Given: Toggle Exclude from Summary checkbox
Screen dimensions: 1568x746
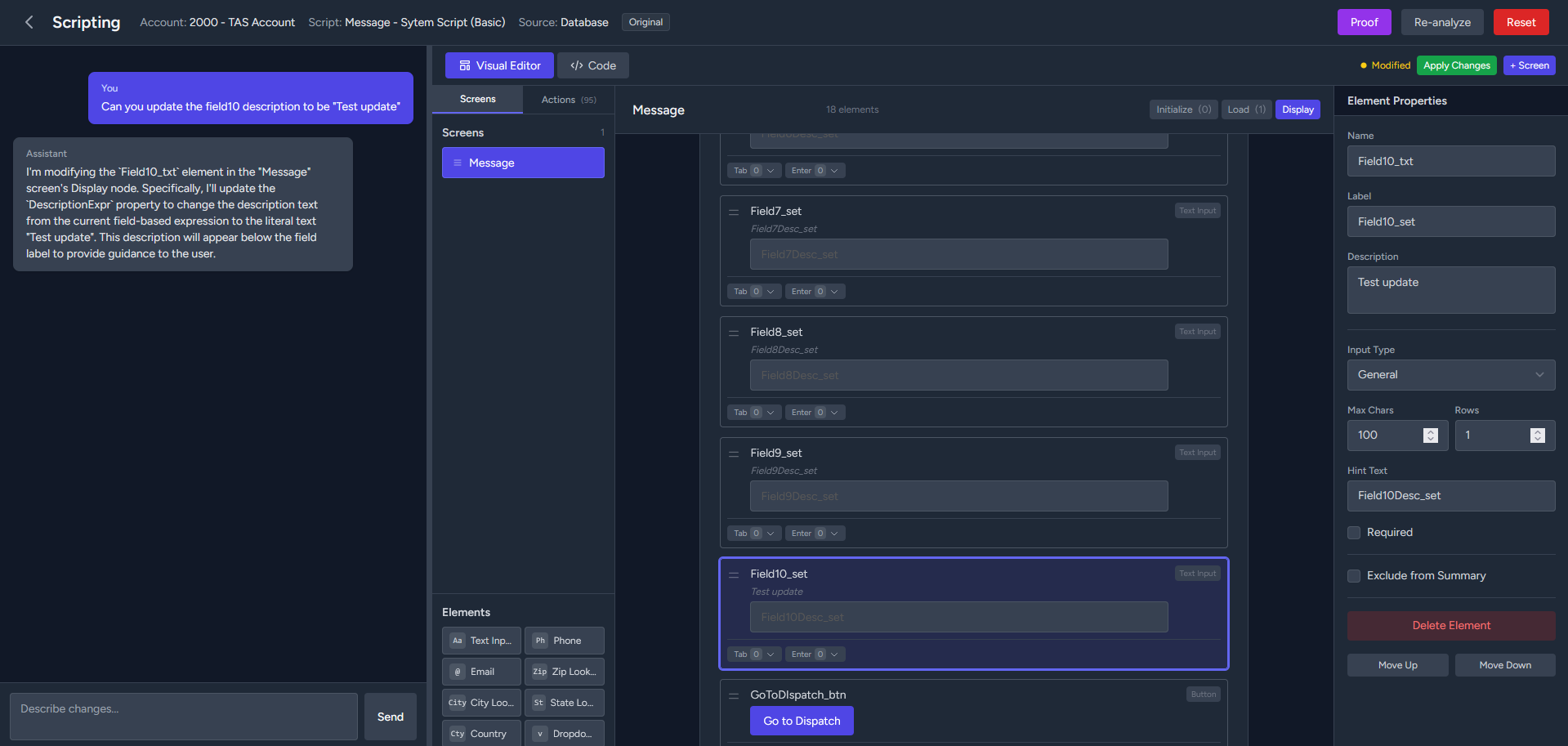Looking at the screenshot, I should pyautogui.click(x=1354, y=576).
